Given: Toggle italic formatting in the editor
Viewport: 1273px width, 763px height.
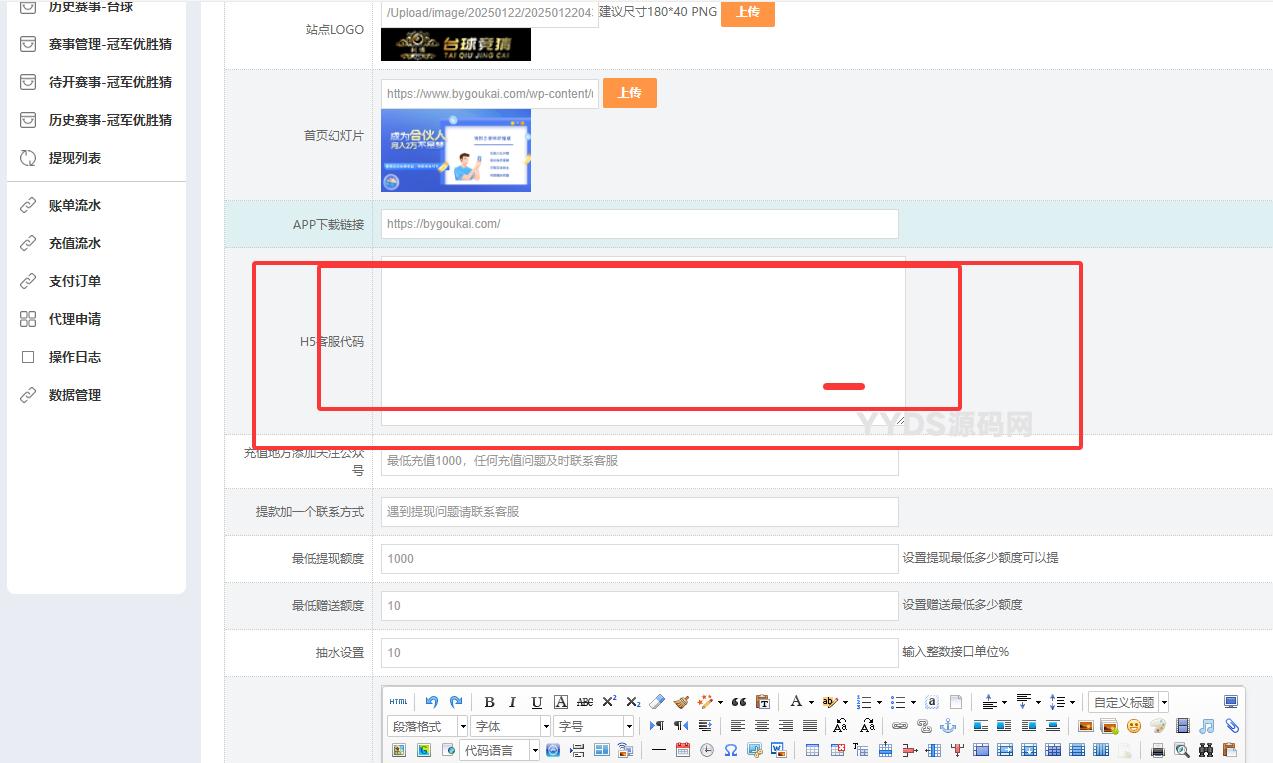Looking at the screenshot, I should 512,701.
